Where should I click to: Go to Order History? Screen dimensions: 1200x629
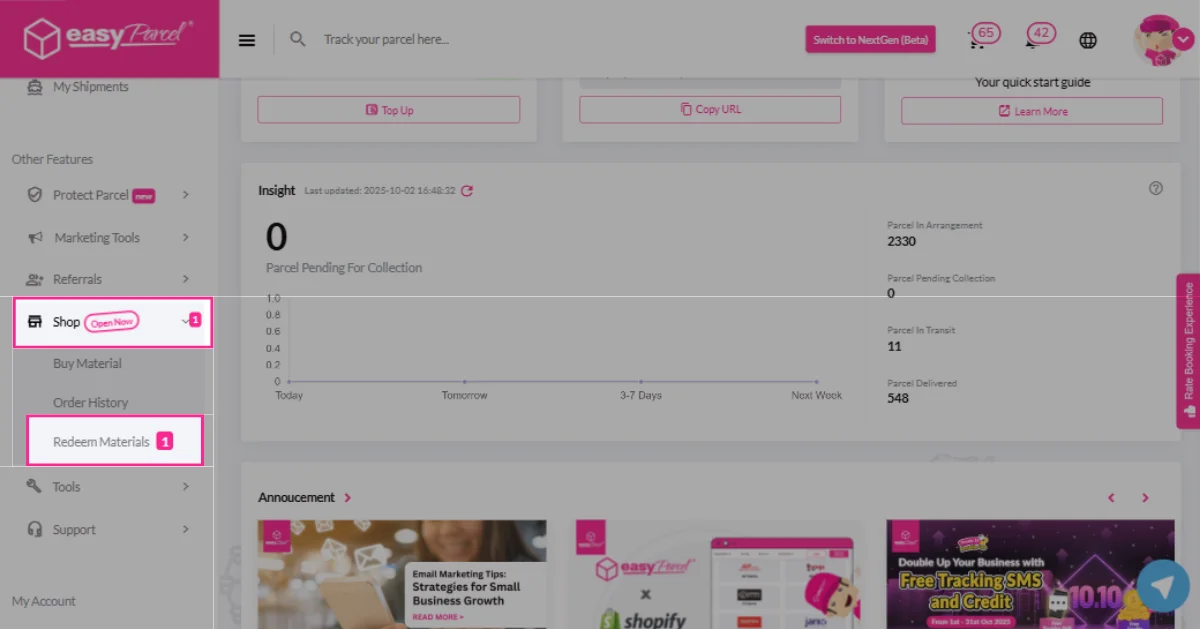tap(91, 402)
